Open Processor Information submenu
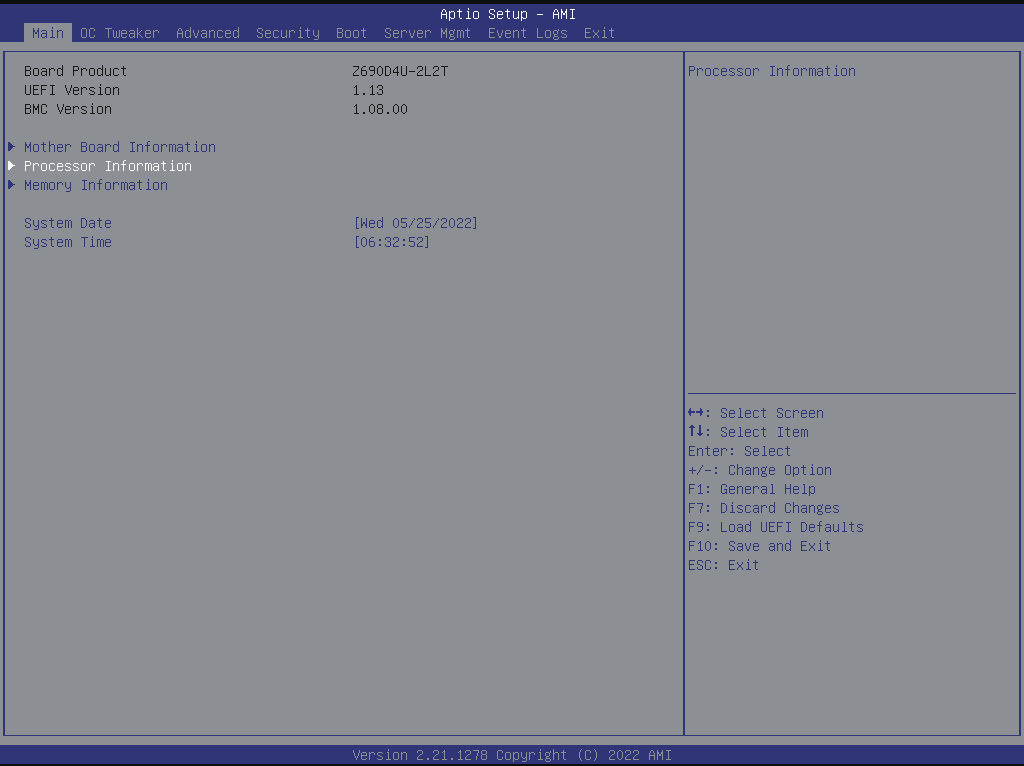The width and height of the screenshot is (1024, 766). (x=108, y=166)
